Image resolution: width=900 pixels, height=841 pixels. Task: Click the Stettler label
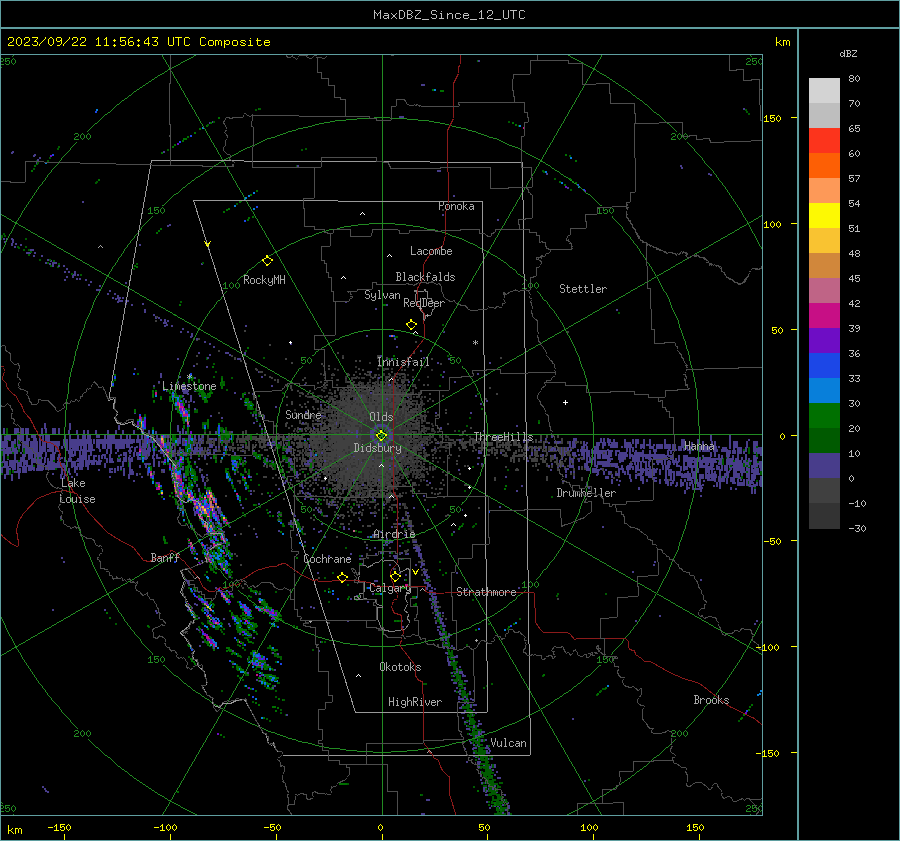coord(583,289)
